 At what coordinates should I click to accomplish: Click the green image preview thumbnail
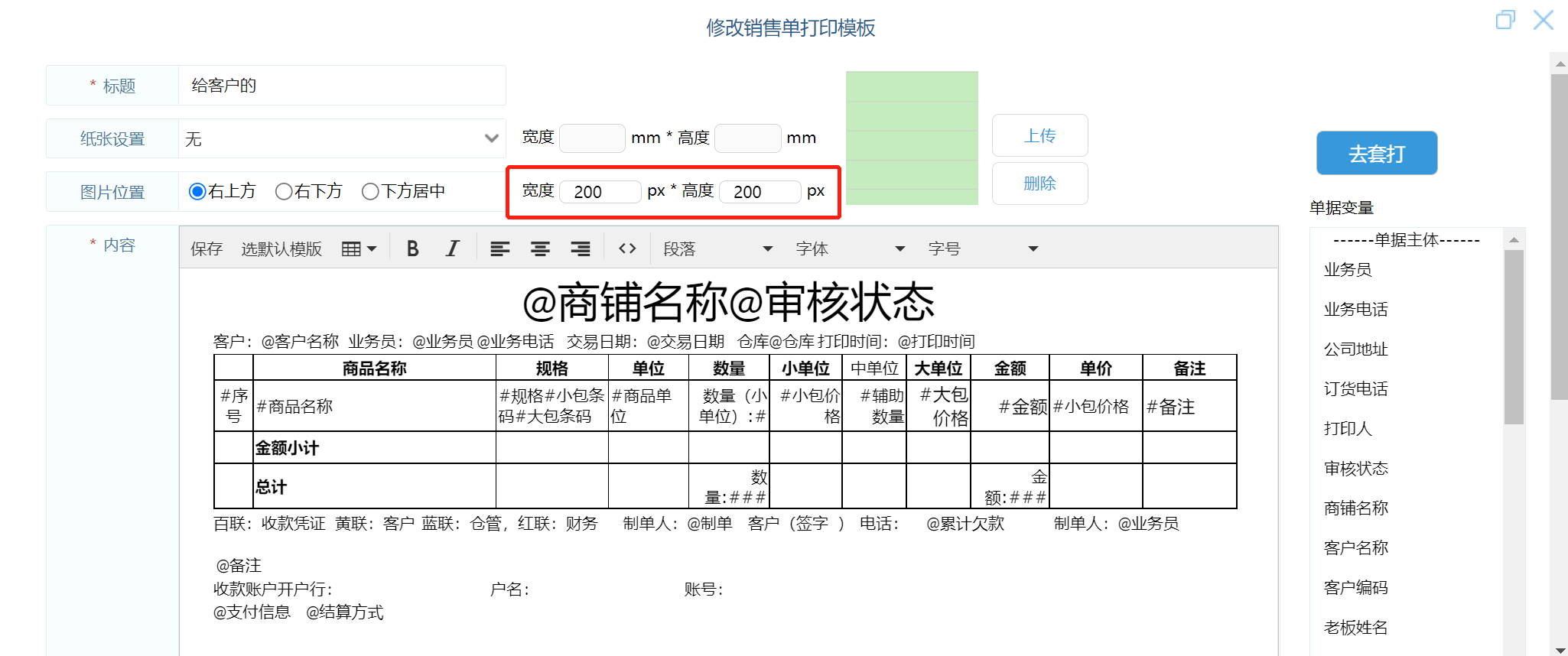[x=912, y=138]
